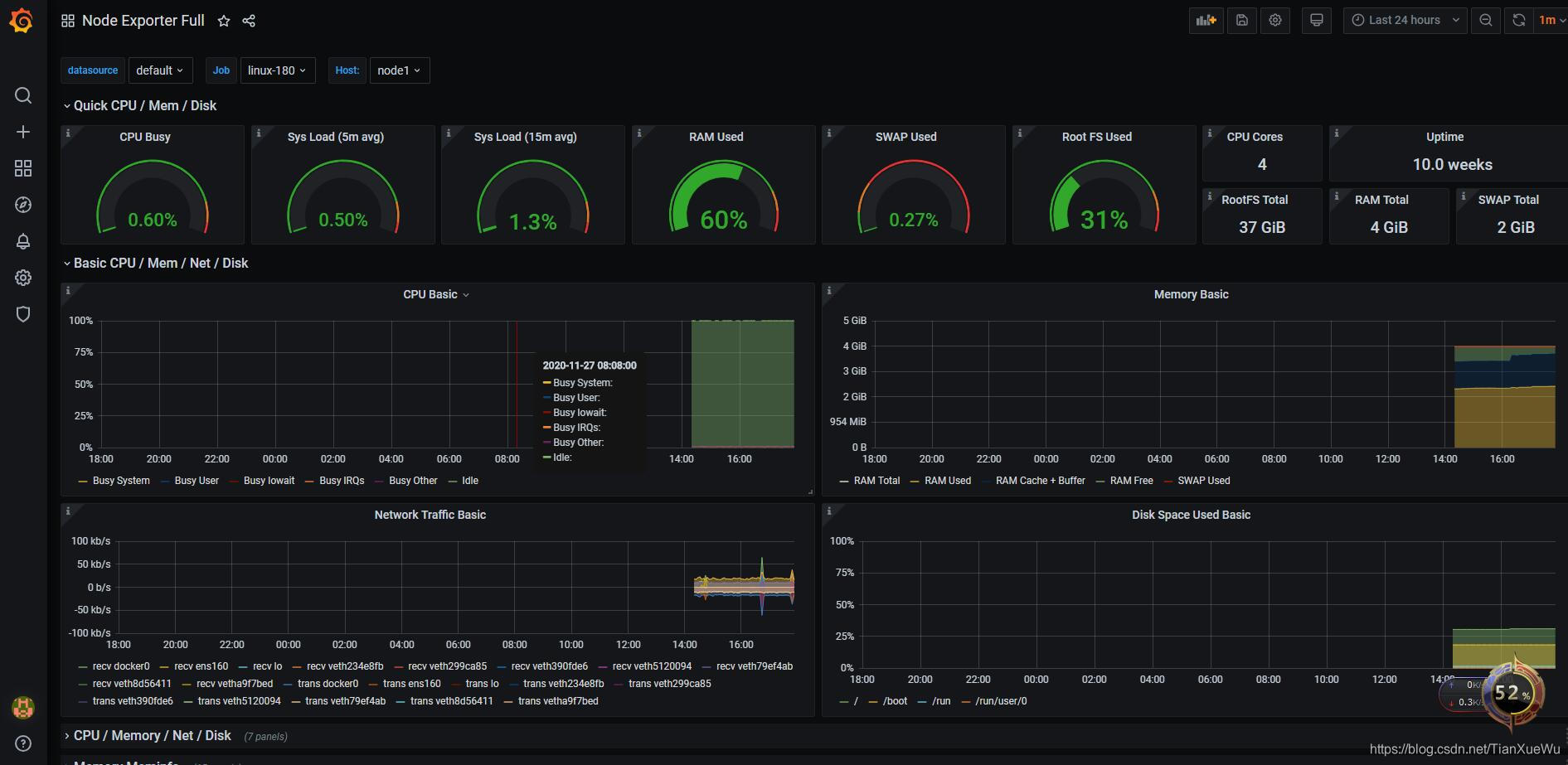This screenshot has width=1568, height=765.
Task: Star the Node Exporter Full dashboard
Action: click(x=224, y=21)
